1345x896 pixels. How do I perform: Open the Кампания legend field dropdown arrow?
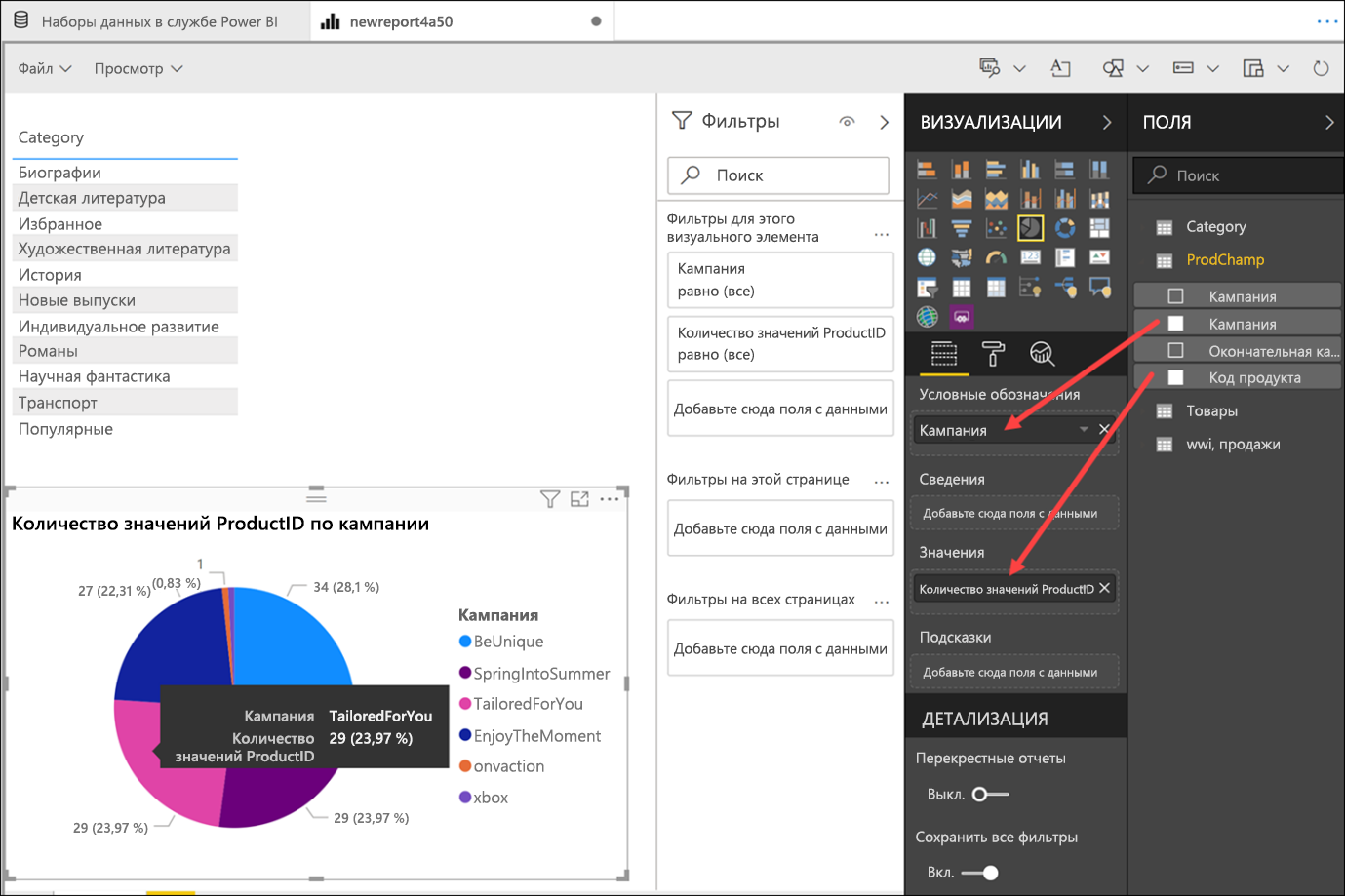click(1084, 430)
